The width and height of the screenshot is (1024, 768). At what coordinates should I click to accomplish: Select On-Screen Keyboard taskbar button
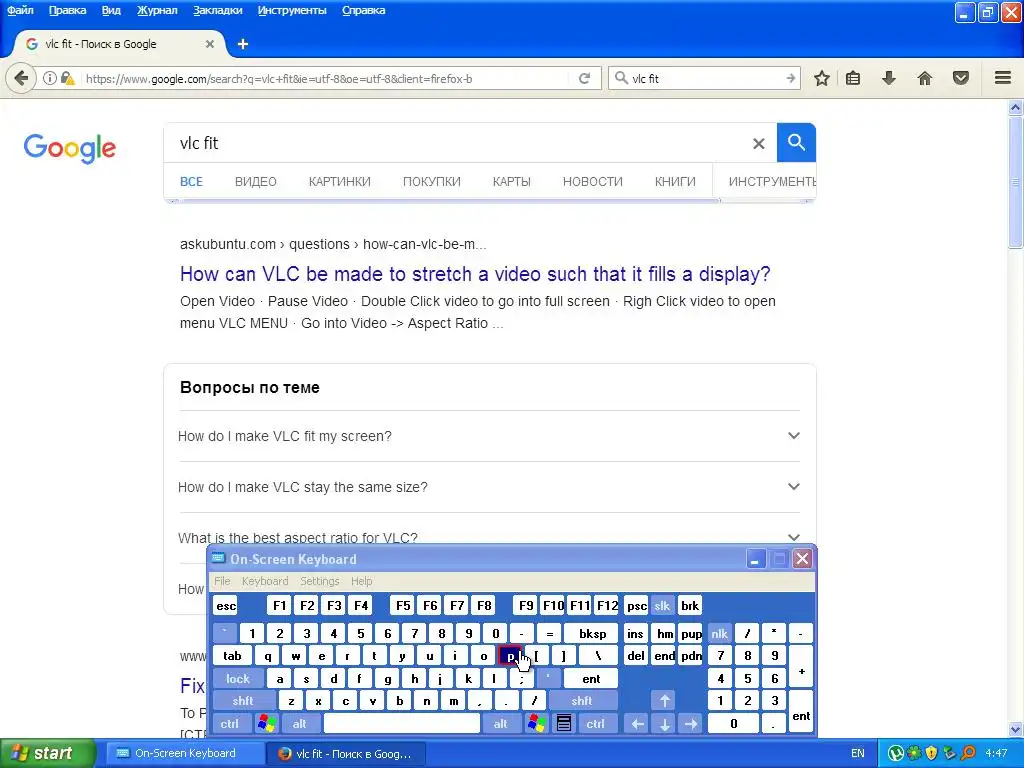pyautogui.click(x=185, y=753)
